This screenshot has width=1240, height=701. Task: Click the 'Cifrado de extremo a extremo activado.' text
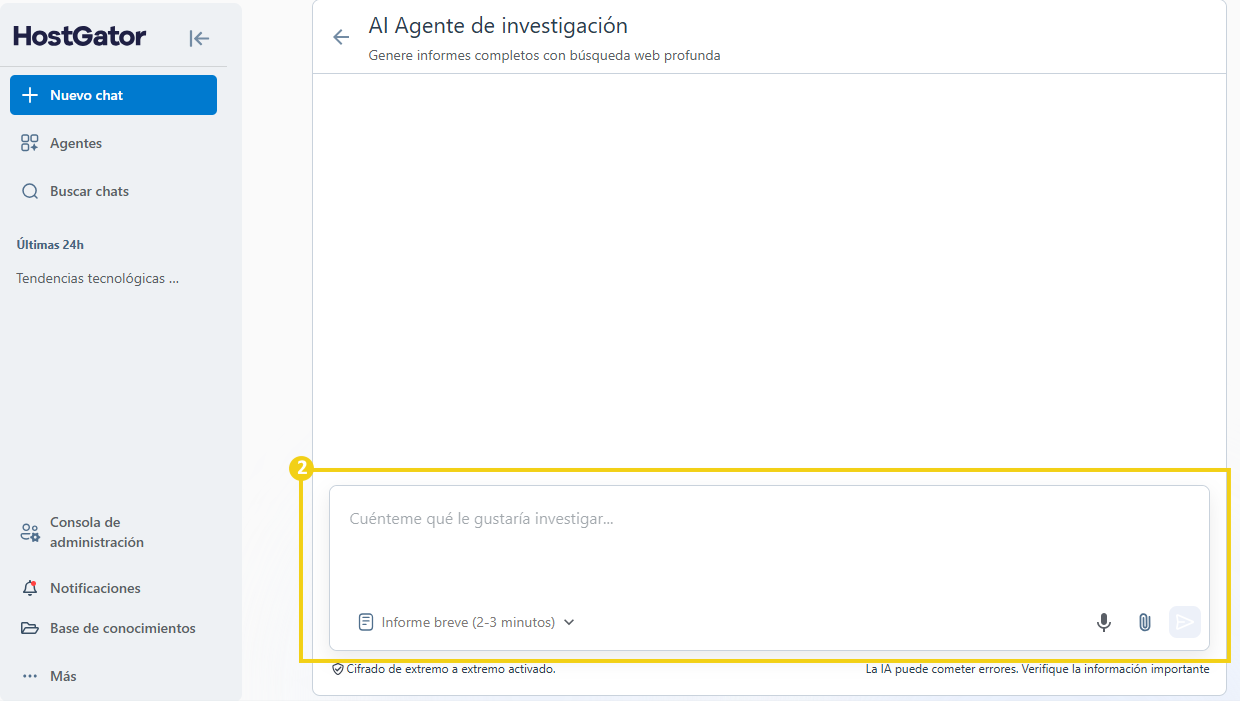pos(451,669)
